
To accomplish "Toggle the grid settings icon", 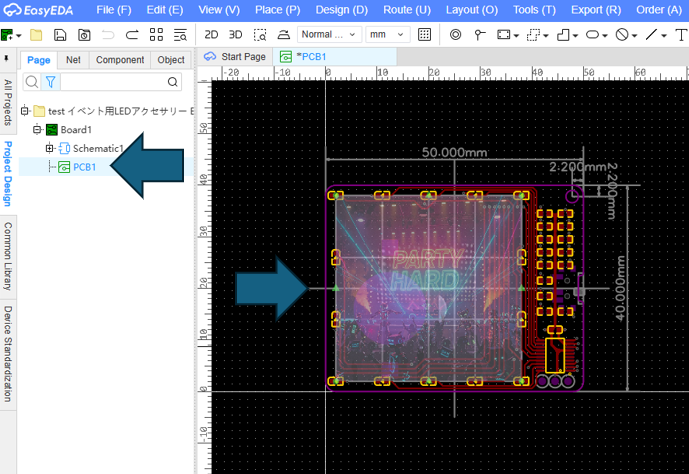I will pos(424,34).
